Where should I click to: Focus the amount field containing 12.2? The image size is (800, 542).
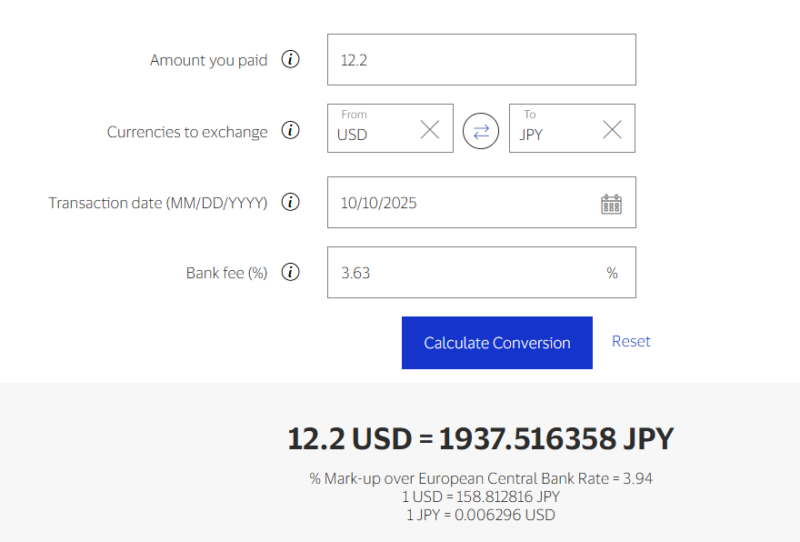coord(481,60)
